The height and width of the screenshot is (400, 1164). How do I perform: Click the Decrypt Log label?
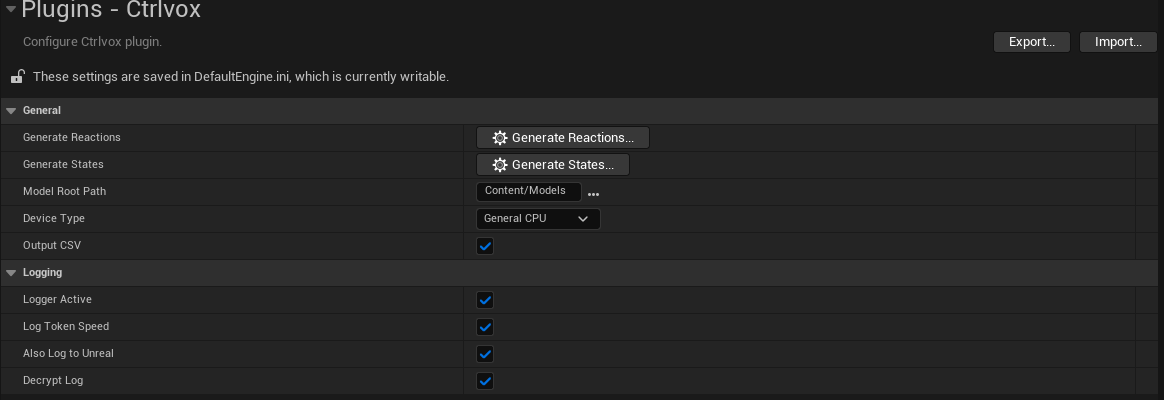pos(53,381)
